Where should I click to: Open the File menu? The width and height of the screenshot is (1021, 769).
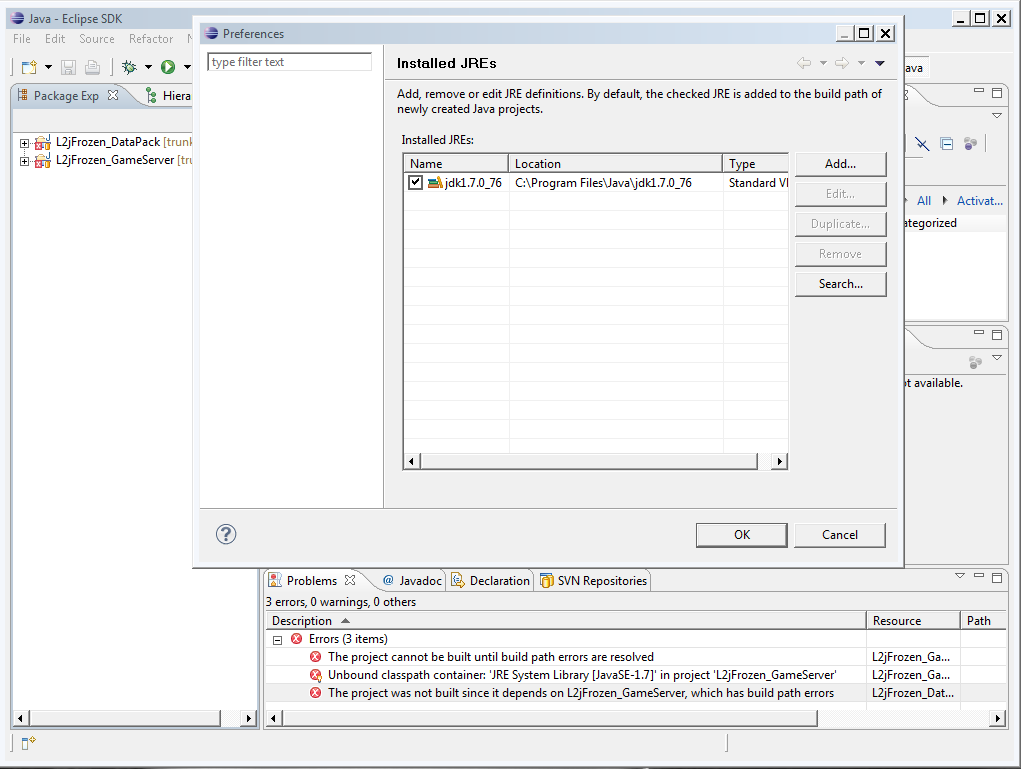coord(21,39)
